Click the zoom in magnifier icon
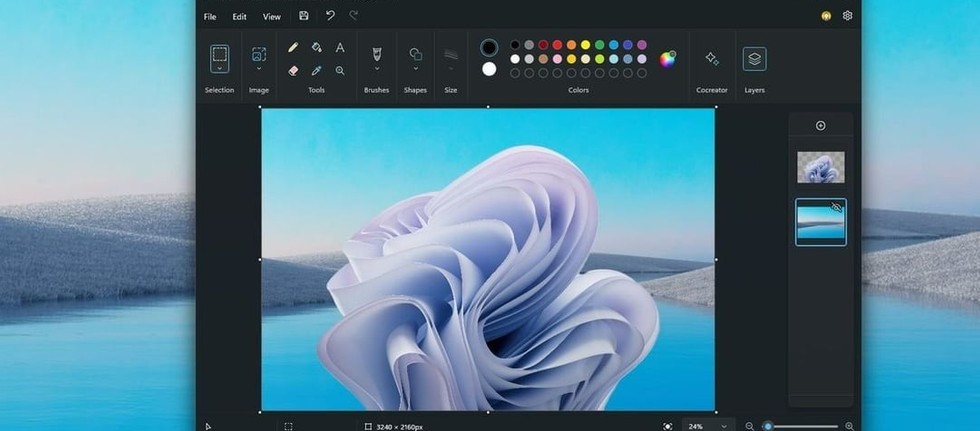The height and width of the screenshot is (431, 980). coord(849,426)
